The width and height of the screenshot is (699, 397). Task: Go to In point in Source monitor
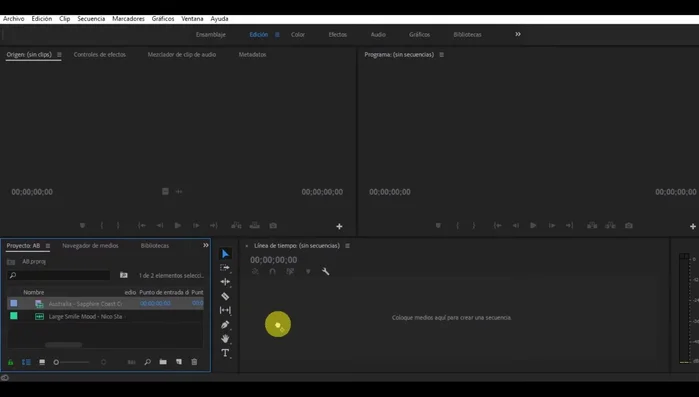[x=142, y=226]
